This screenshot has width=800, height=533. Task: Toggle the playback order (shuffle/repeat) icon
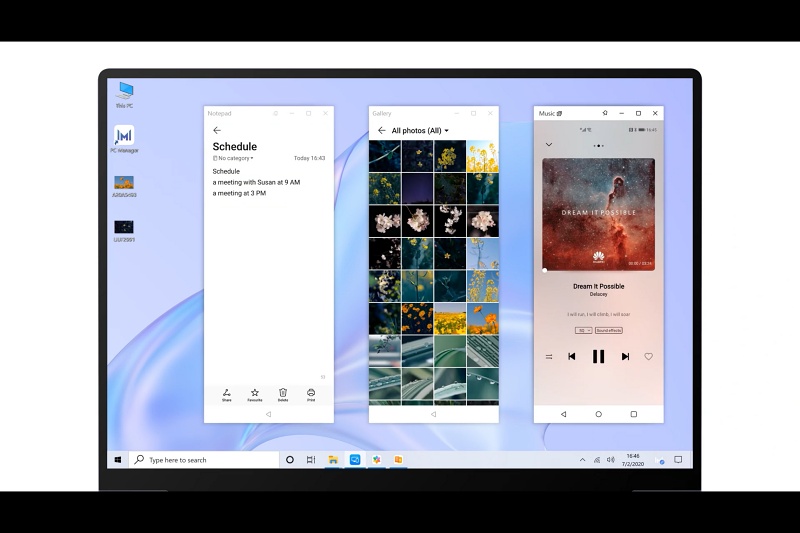coord(549,357)
